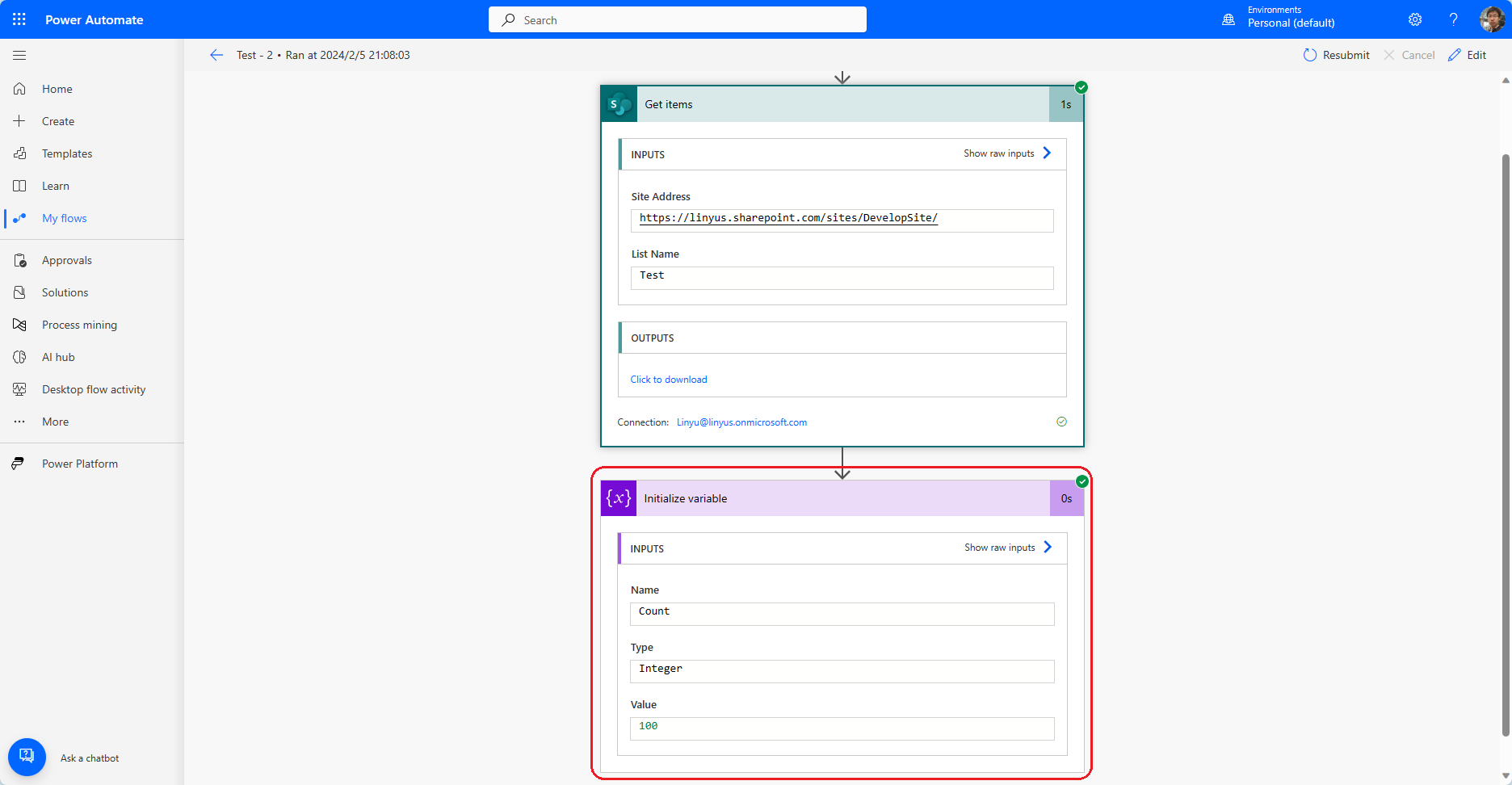Open Desktop flow activity in sidebar

92,389
